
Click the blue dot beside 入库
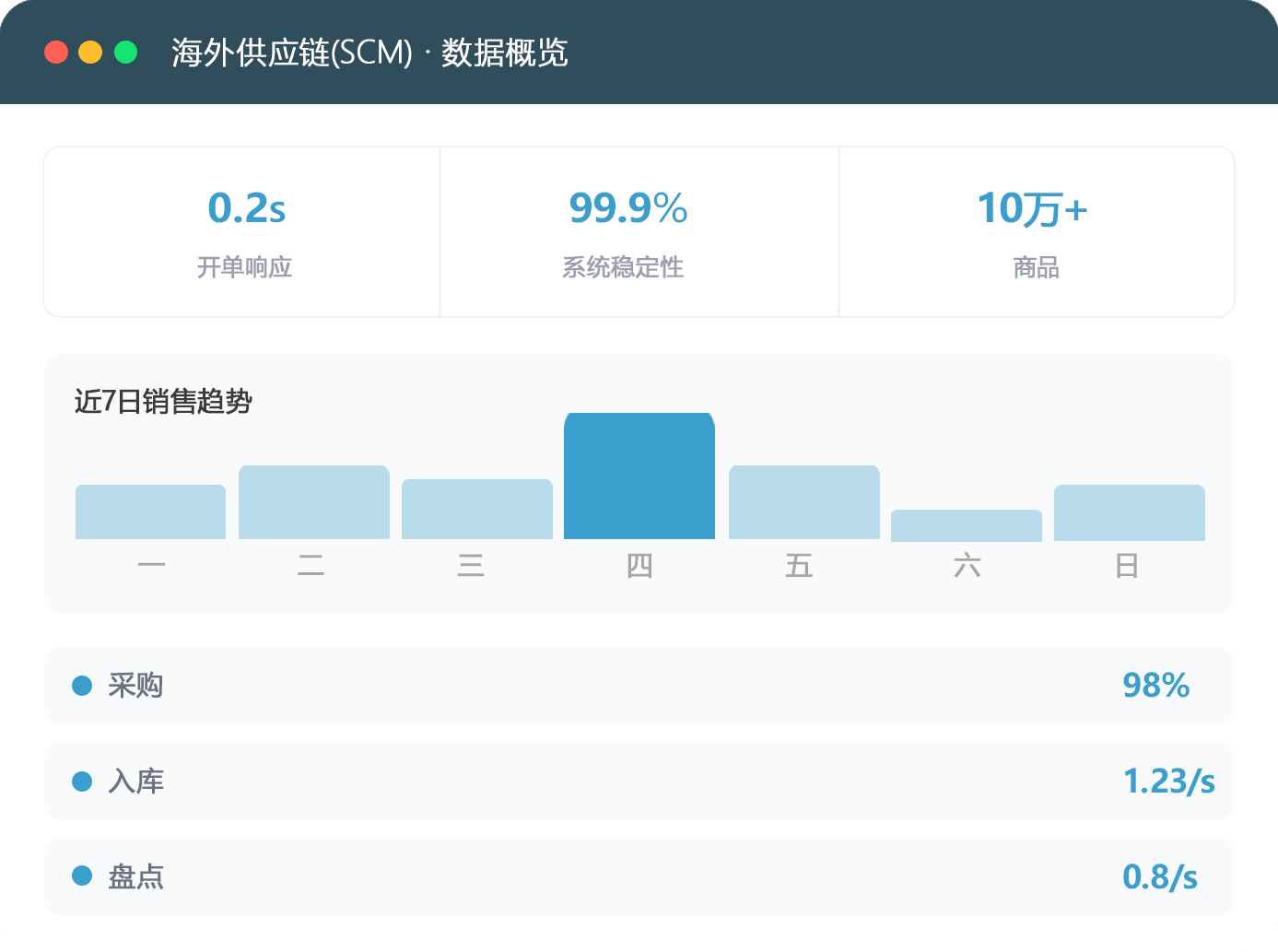point(82,782)
